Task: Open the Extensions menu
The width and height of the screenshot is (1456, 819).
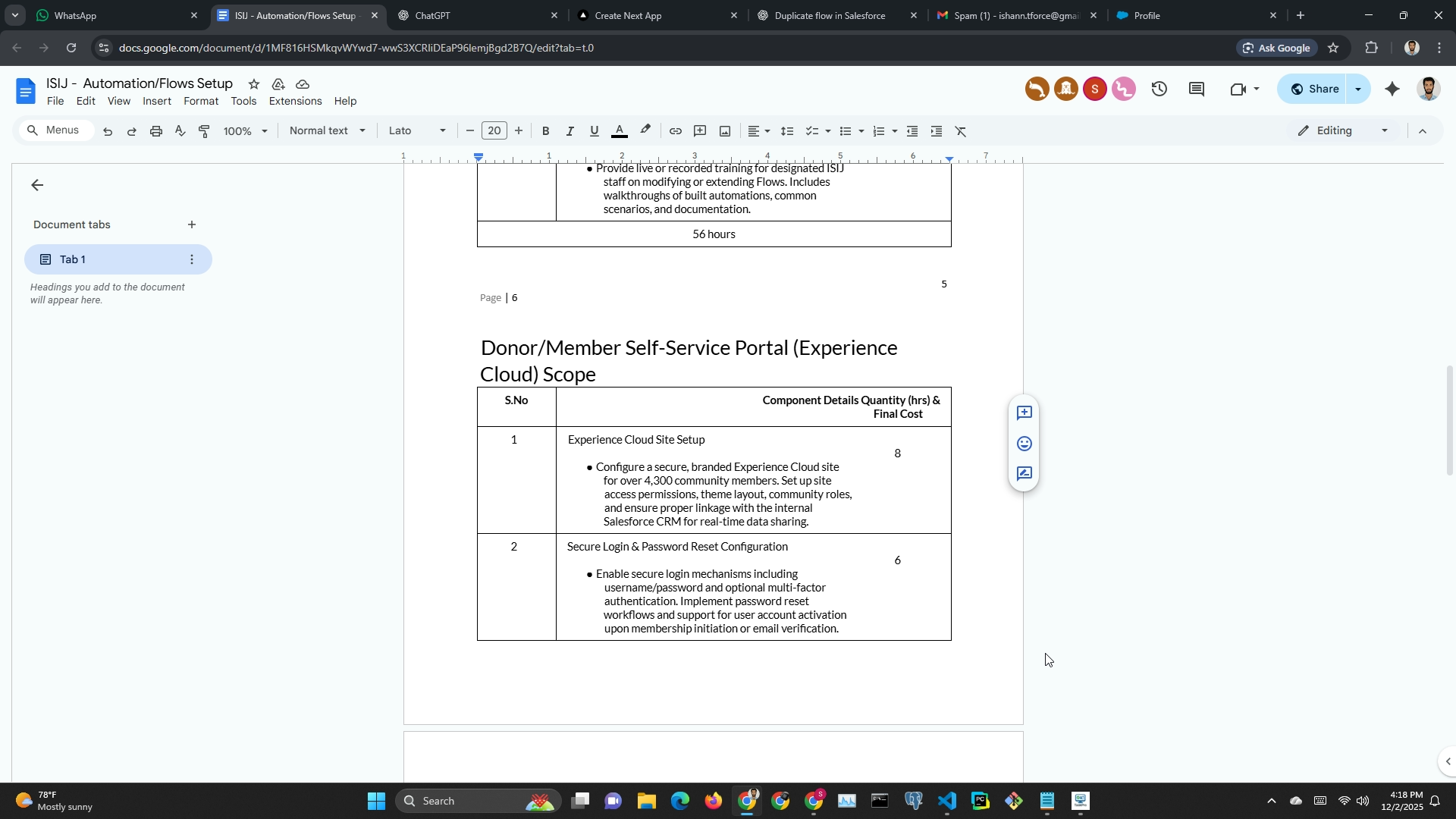Action: [295, 102]
